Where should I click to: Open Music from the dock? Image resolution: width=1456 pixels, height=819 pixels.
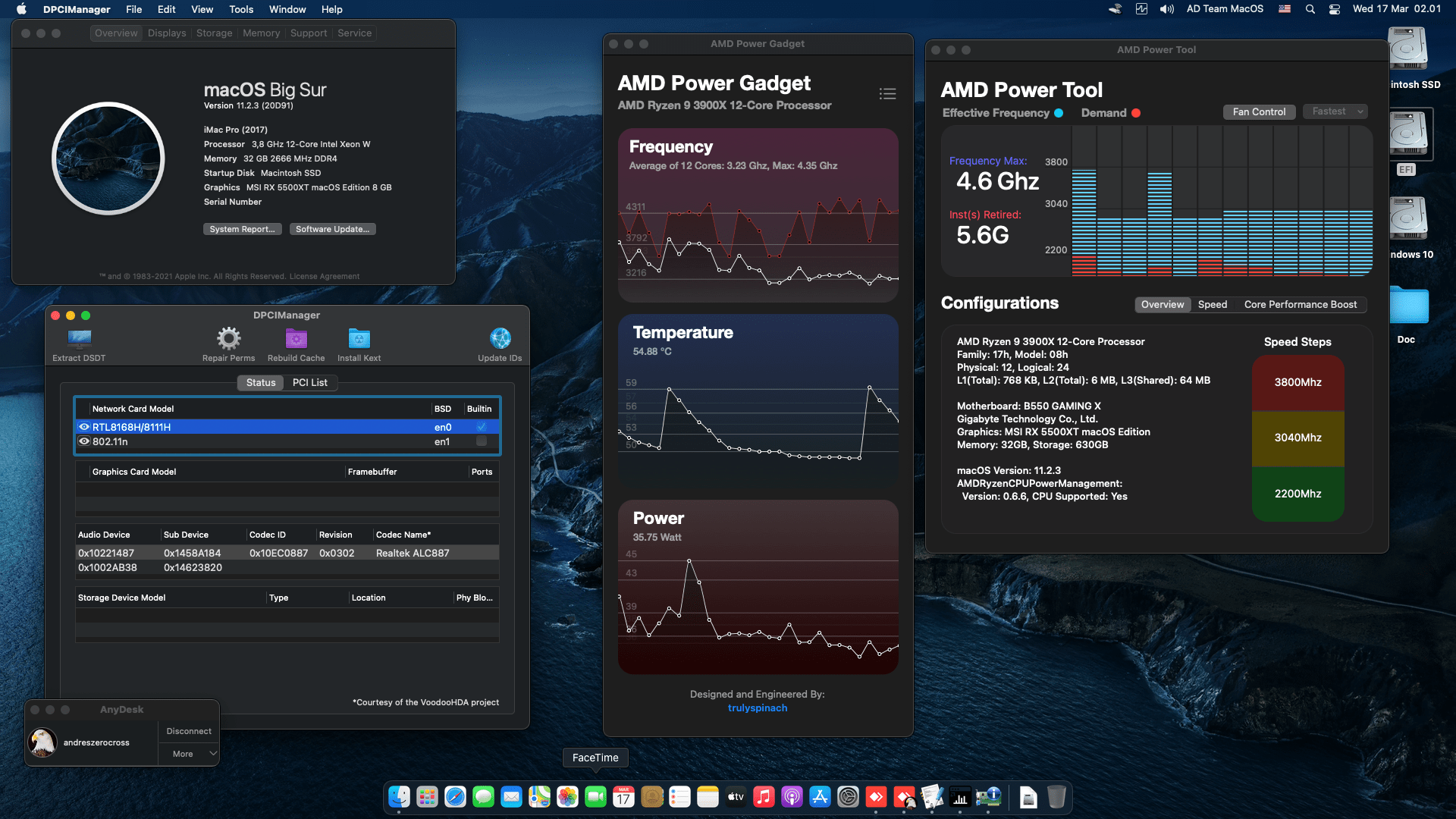point(764,797)
